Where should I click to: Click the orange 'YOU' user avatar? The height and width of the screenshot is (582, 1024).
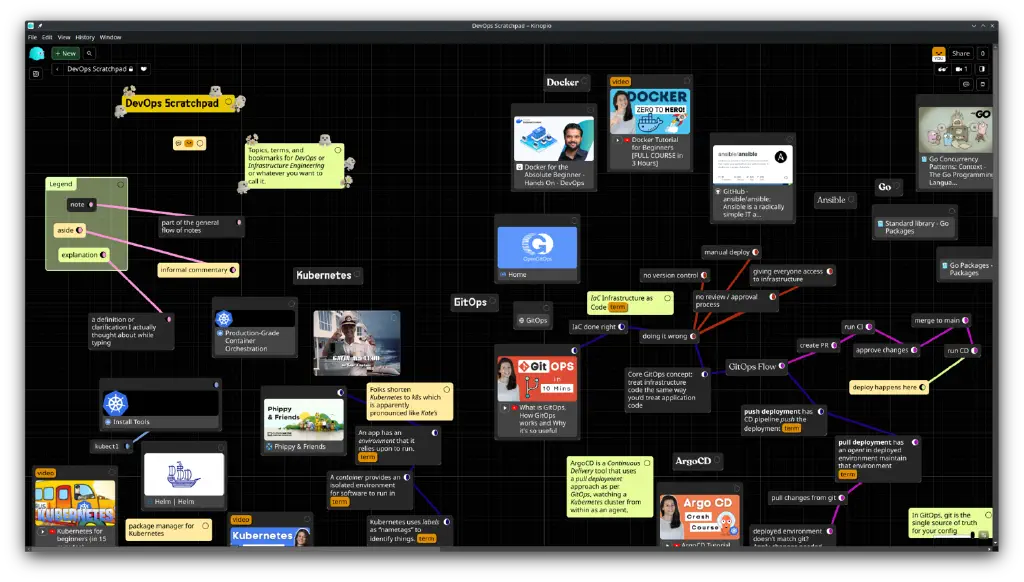tap(938, 54)
